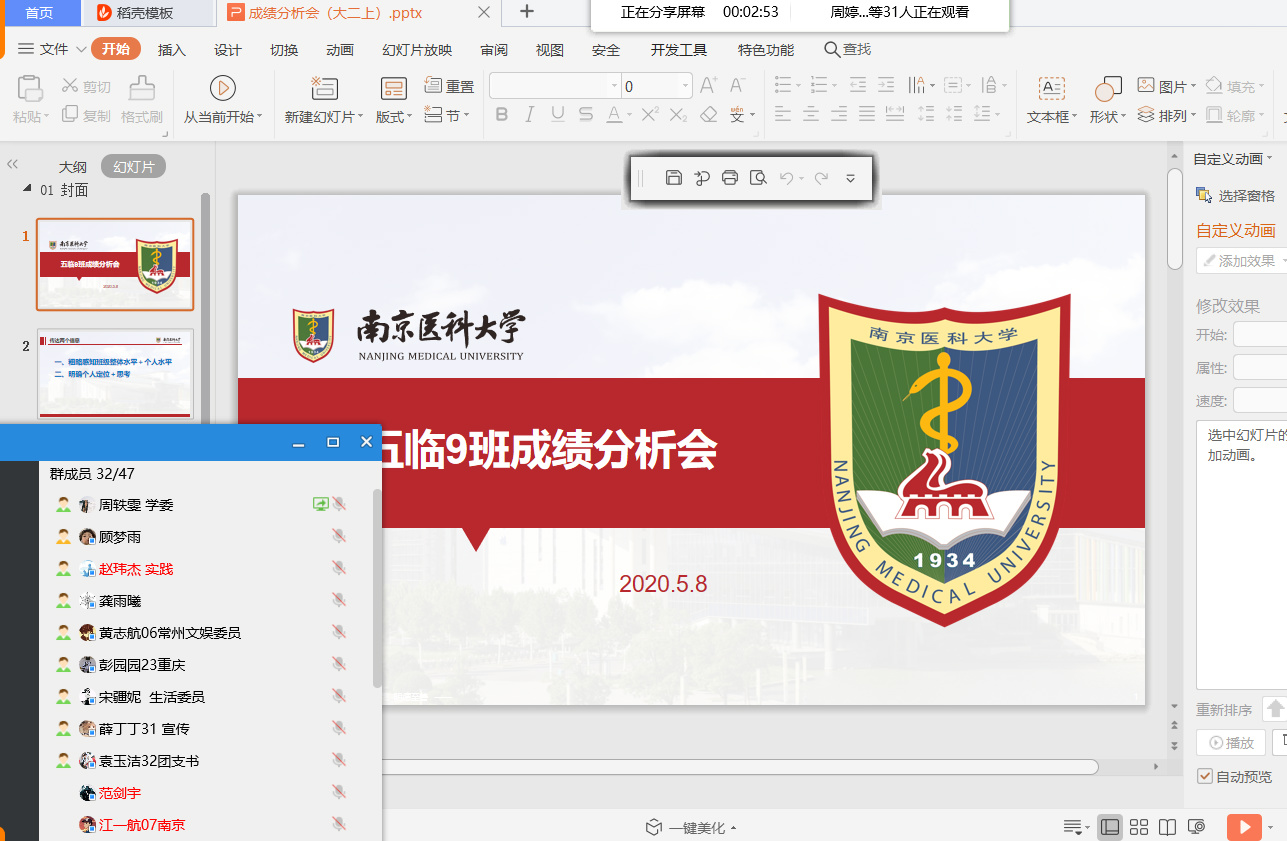This screenshot has width=1287, height=841.
Task: Toggle mute for 周轶雯 学委
Action: (x=339, y=505)
